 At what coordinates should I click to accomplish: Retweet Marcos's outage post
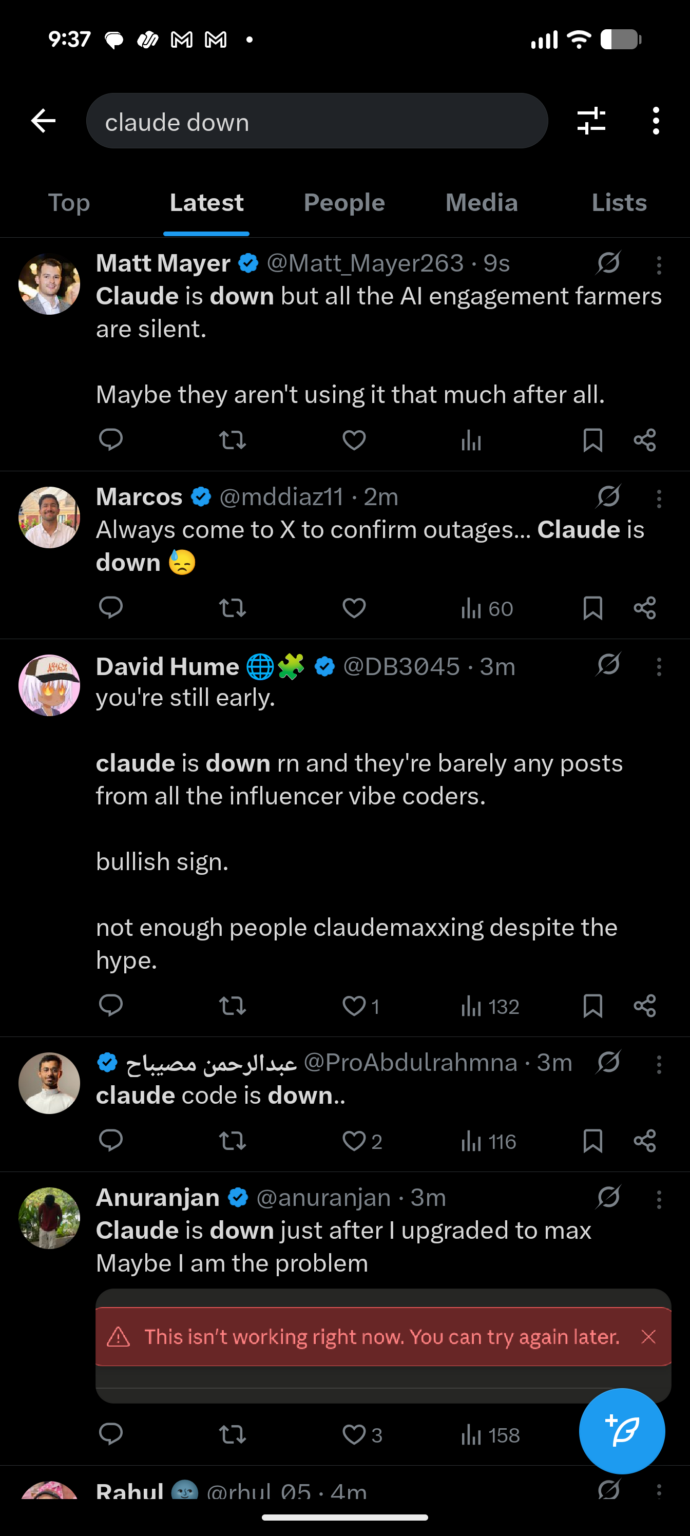tap(232, 608)
